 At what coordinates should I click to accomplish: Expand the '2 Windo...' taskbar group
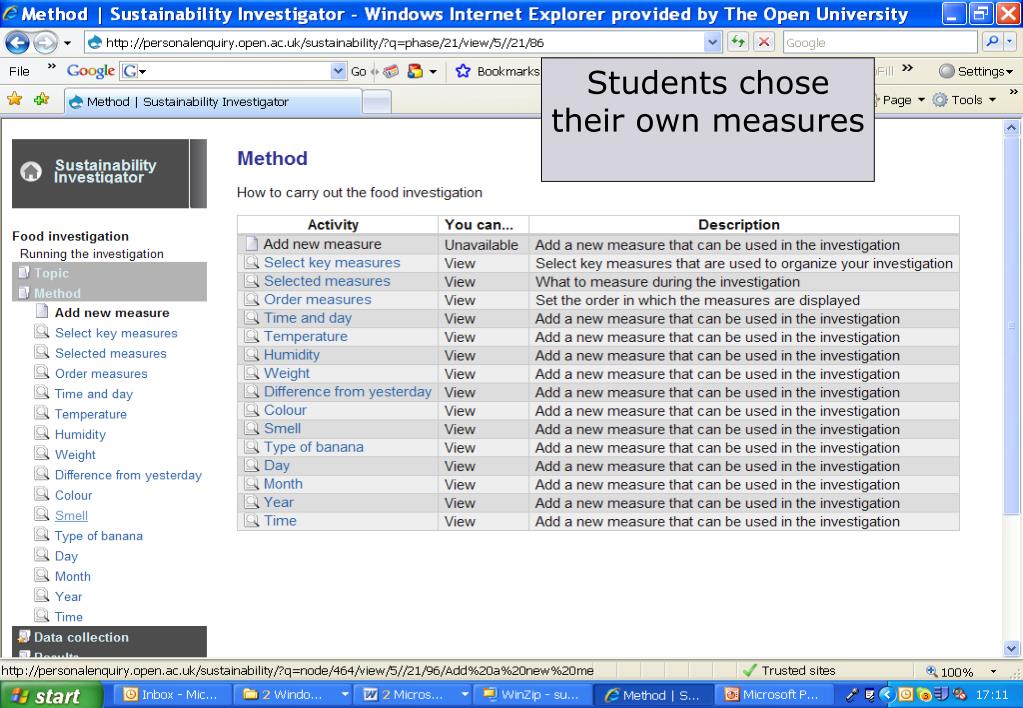(x=344, y=695)
